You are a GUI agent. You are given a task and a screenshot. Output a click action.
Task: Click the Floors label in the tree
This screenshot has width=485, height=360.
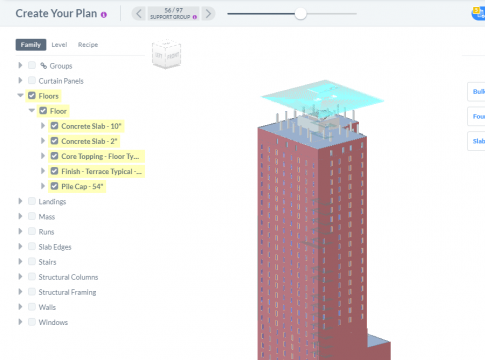(x=48, y=96)
